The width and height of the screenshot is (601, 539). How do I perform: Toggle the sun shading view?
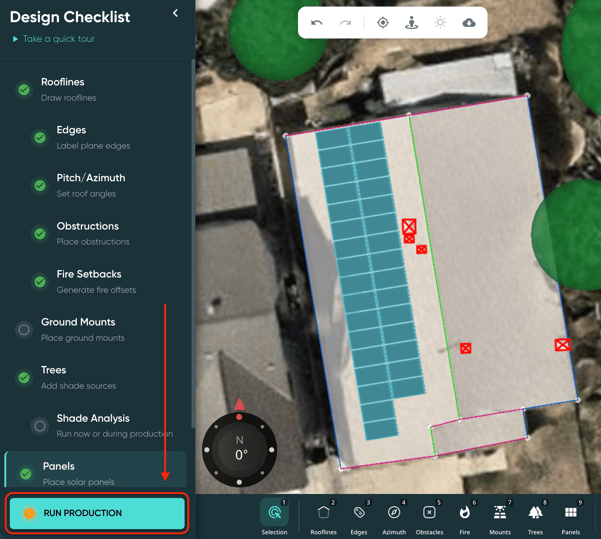click(x=440, y=23)
